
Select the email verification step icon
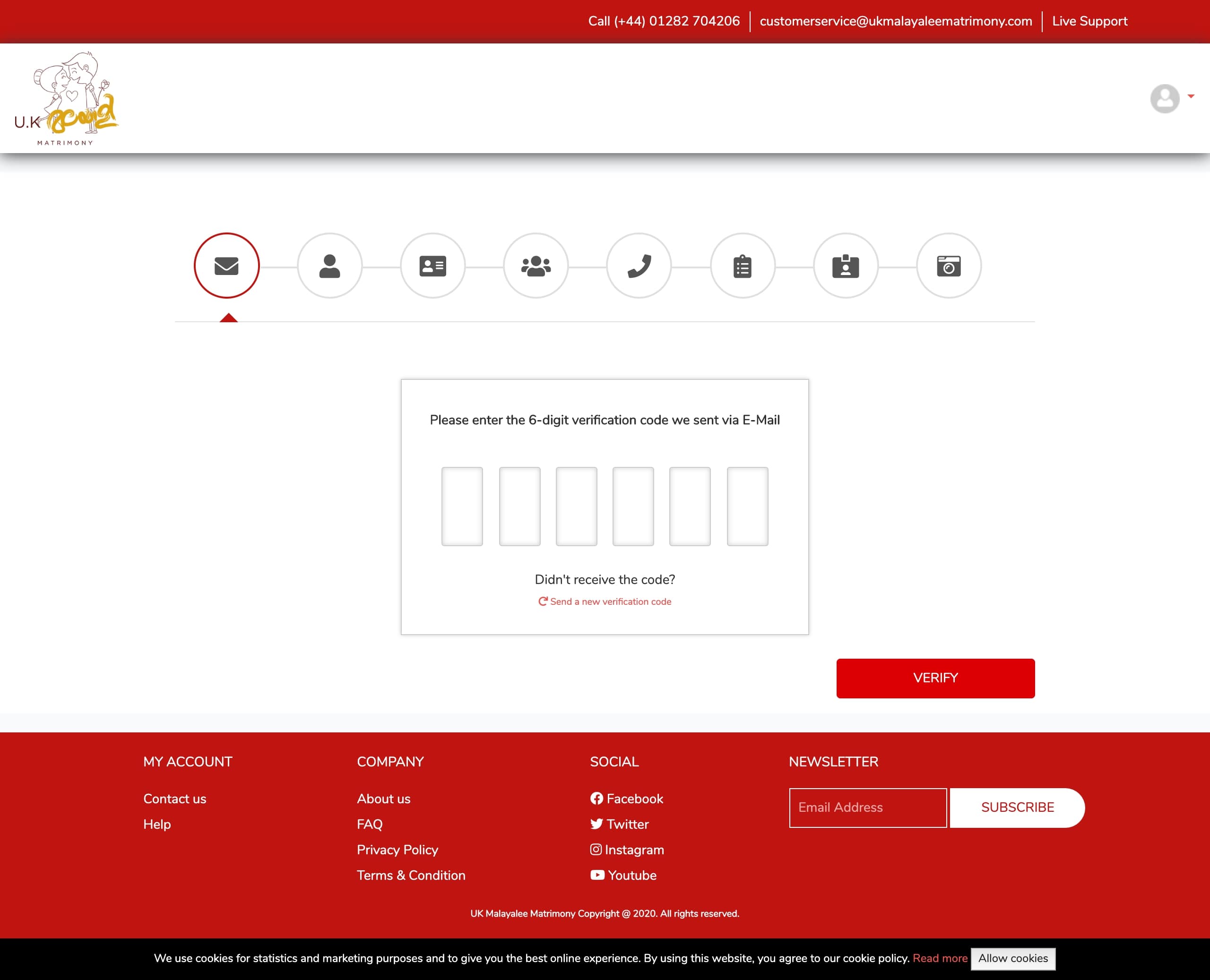(226, 266)
